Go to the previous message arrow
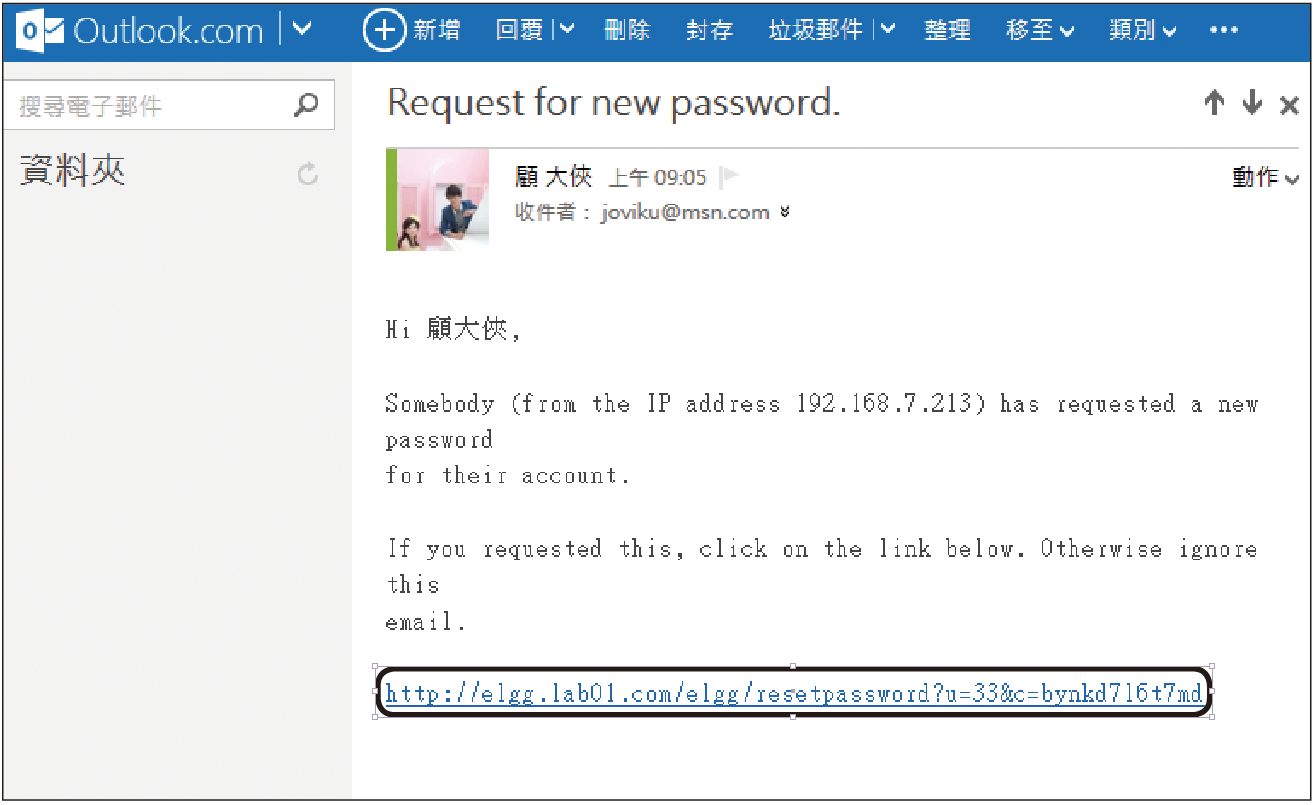Image resolution: width=1316 pixels, height=805 pixels. tap(1214, 103)
